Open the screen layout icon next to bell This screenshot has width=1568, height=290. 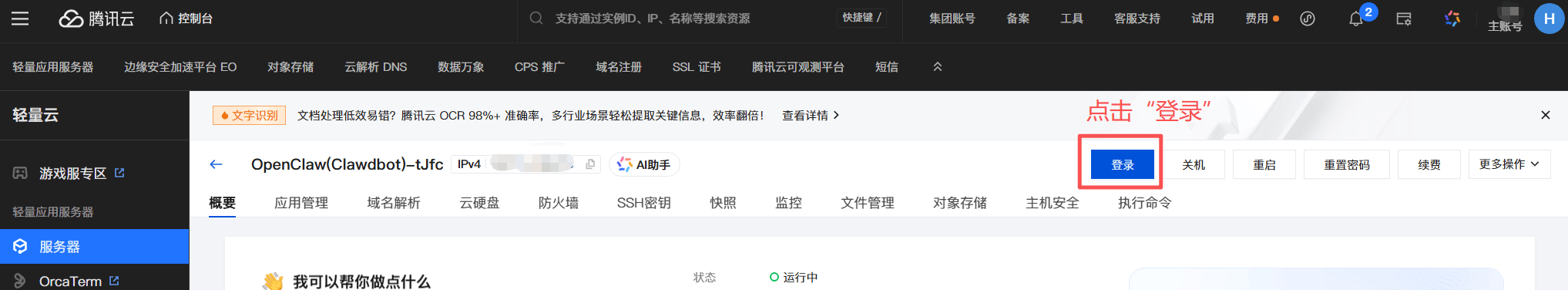coord(1404,19)
